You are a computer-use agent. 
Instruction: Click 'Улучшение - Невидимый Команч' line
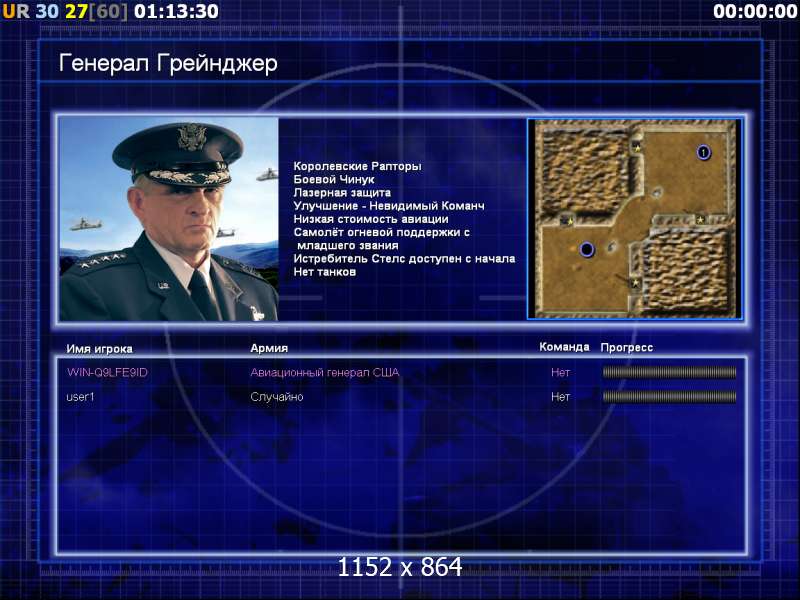pos(389,206)
